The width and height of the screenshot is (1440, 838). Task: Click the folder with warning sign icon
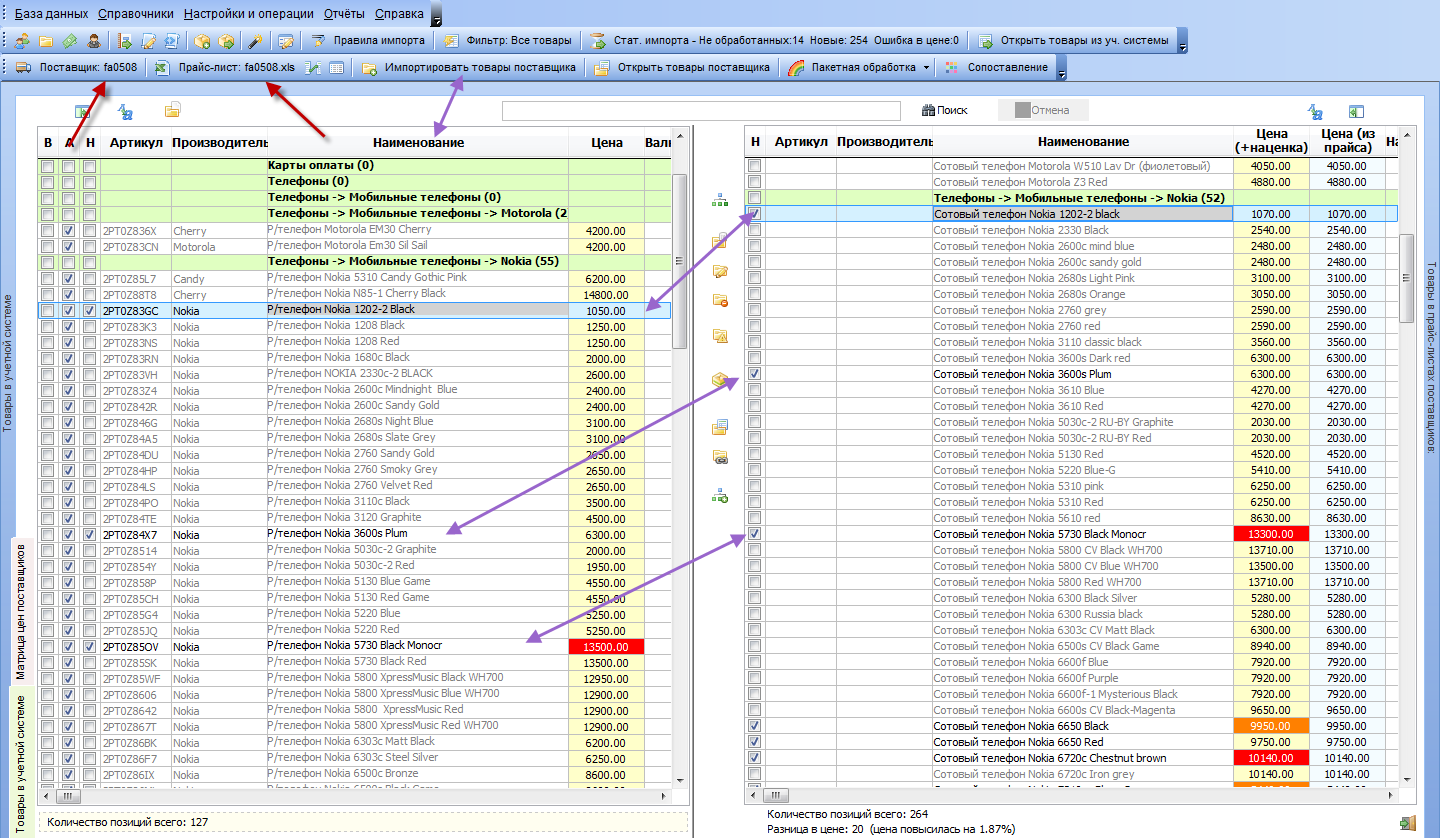pyautogui.click(x=719, y=335)
